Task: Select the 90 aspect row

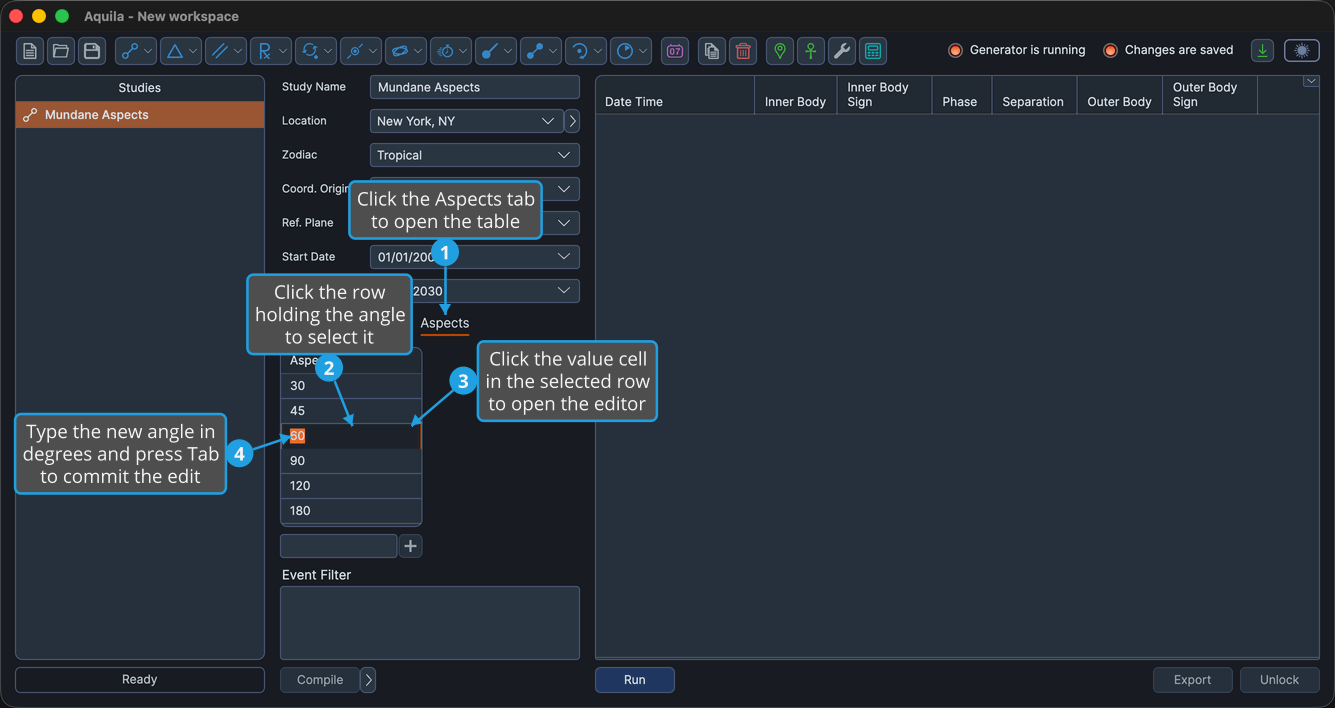Action: (351, 461)
